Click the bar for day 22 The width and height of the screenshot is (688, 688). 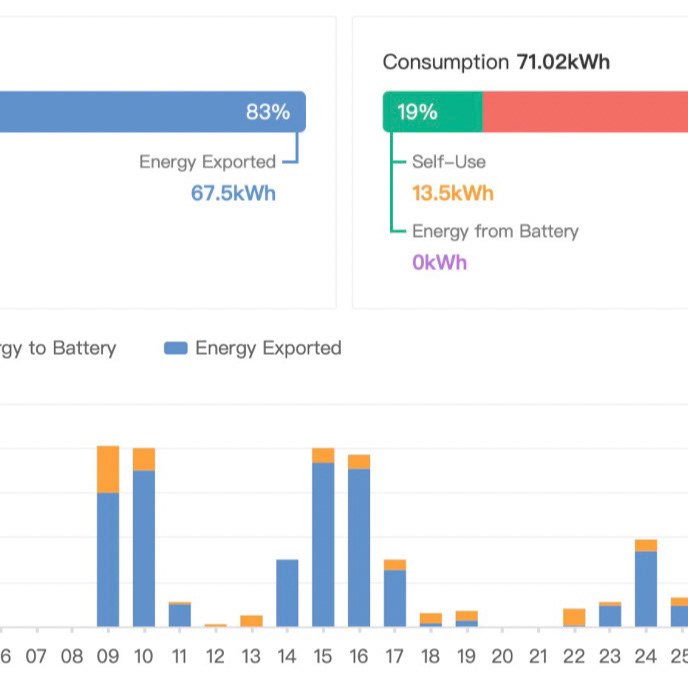tap(574, 618)
